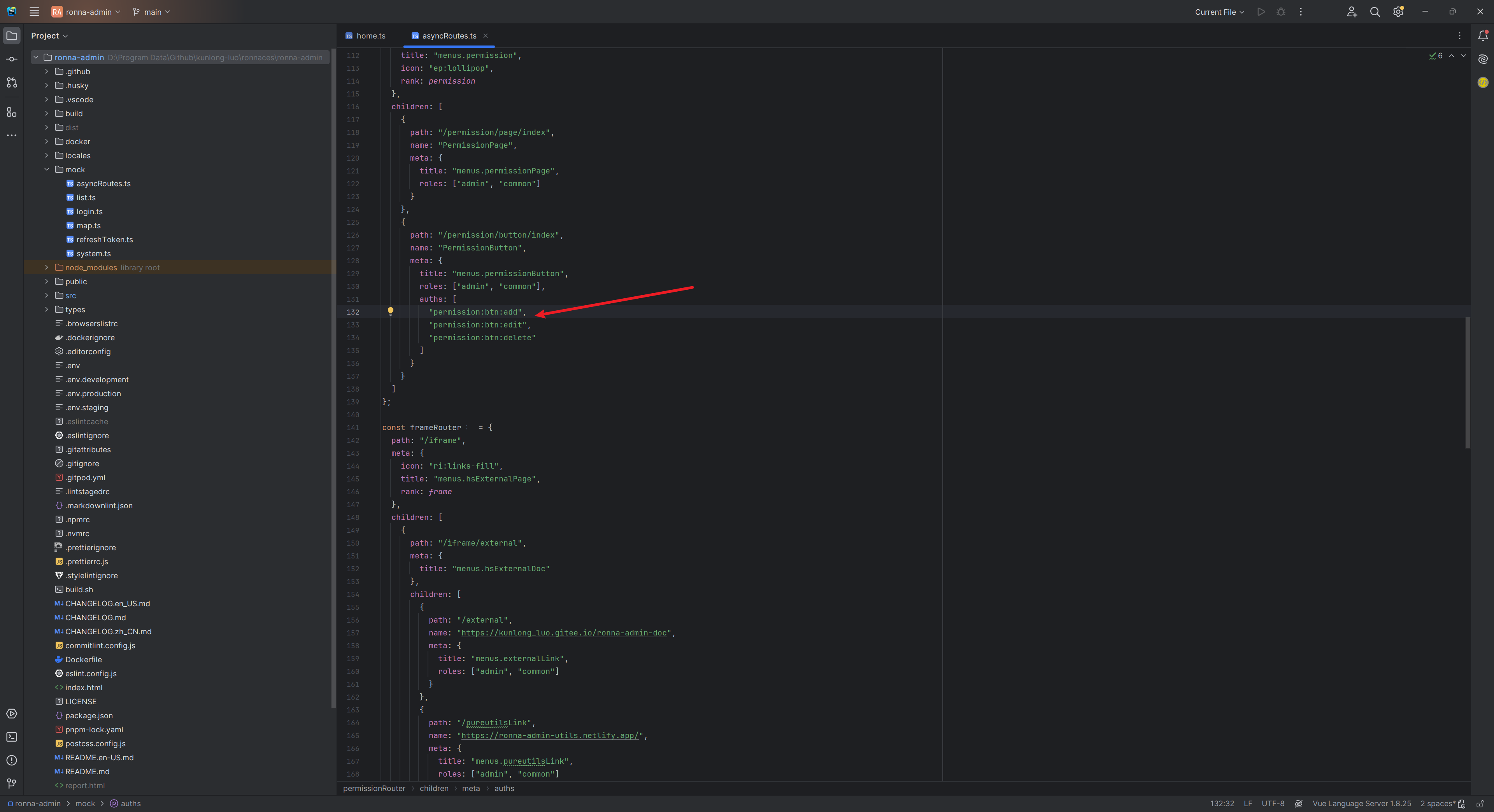Close the asyncRoutes.ts tab
The image size is (1494, 812).
click(486, 36)
